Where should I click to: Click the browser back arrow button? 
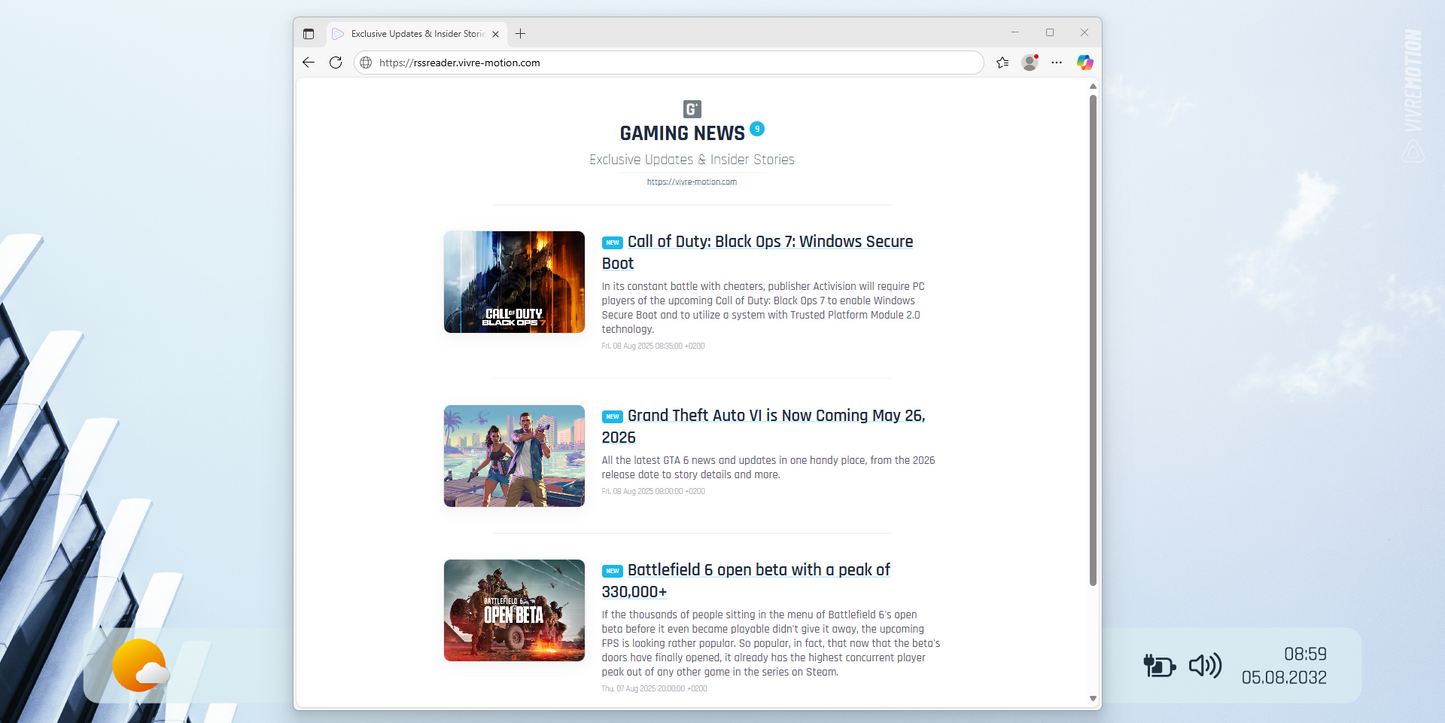[308, 62]
